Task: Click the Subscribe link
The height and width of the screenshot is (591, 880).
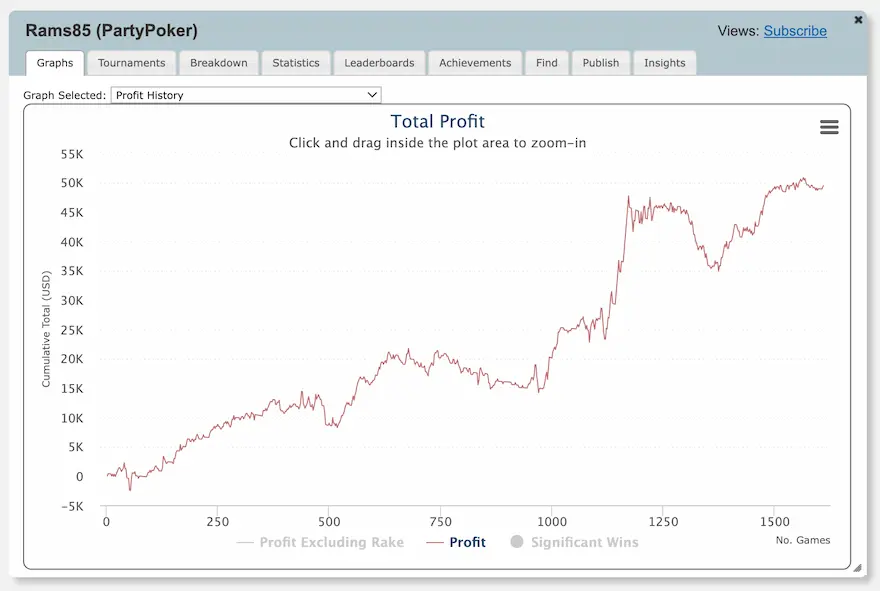Action: coord(795,31)
